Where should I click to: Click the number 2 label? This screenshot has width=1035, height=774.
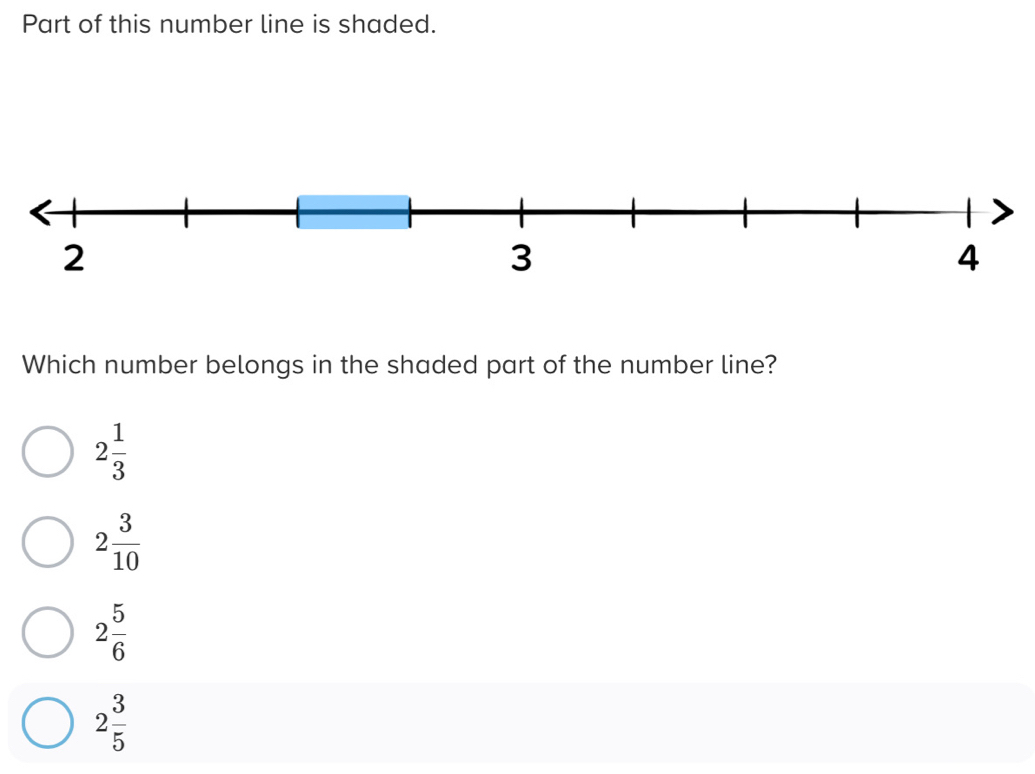[x=75, y=258]
